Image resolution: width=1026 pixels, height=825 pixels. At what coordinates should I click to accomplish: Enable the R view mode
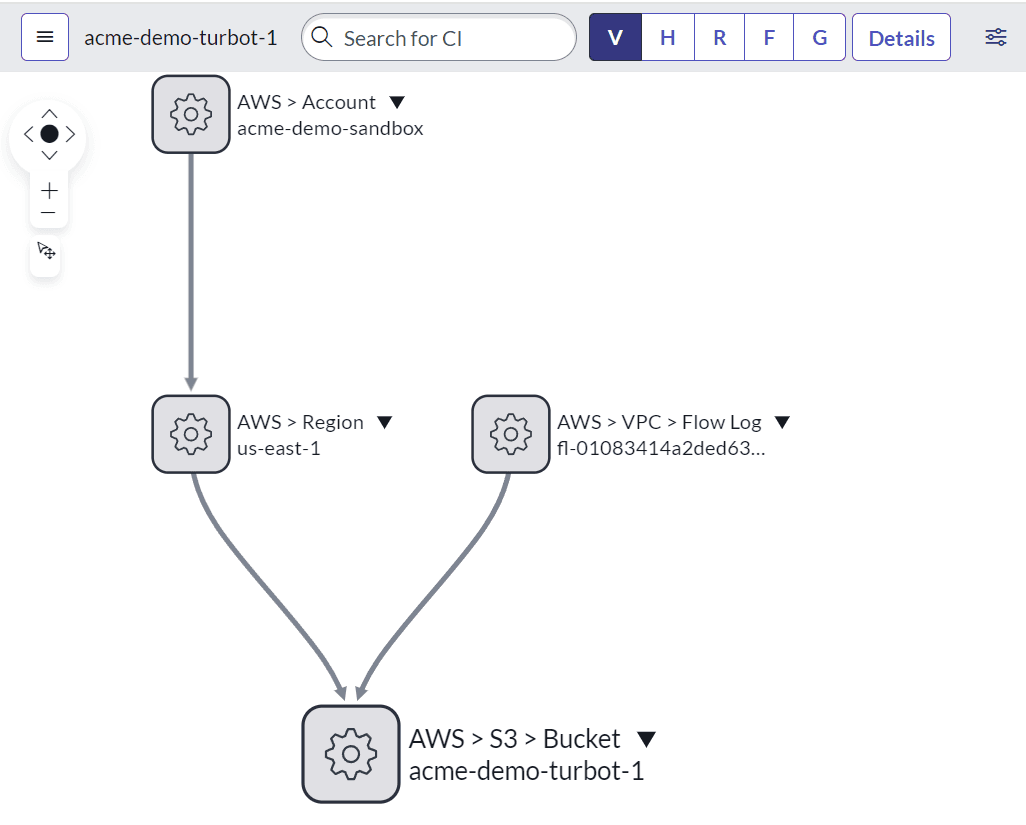coord(718,37)
